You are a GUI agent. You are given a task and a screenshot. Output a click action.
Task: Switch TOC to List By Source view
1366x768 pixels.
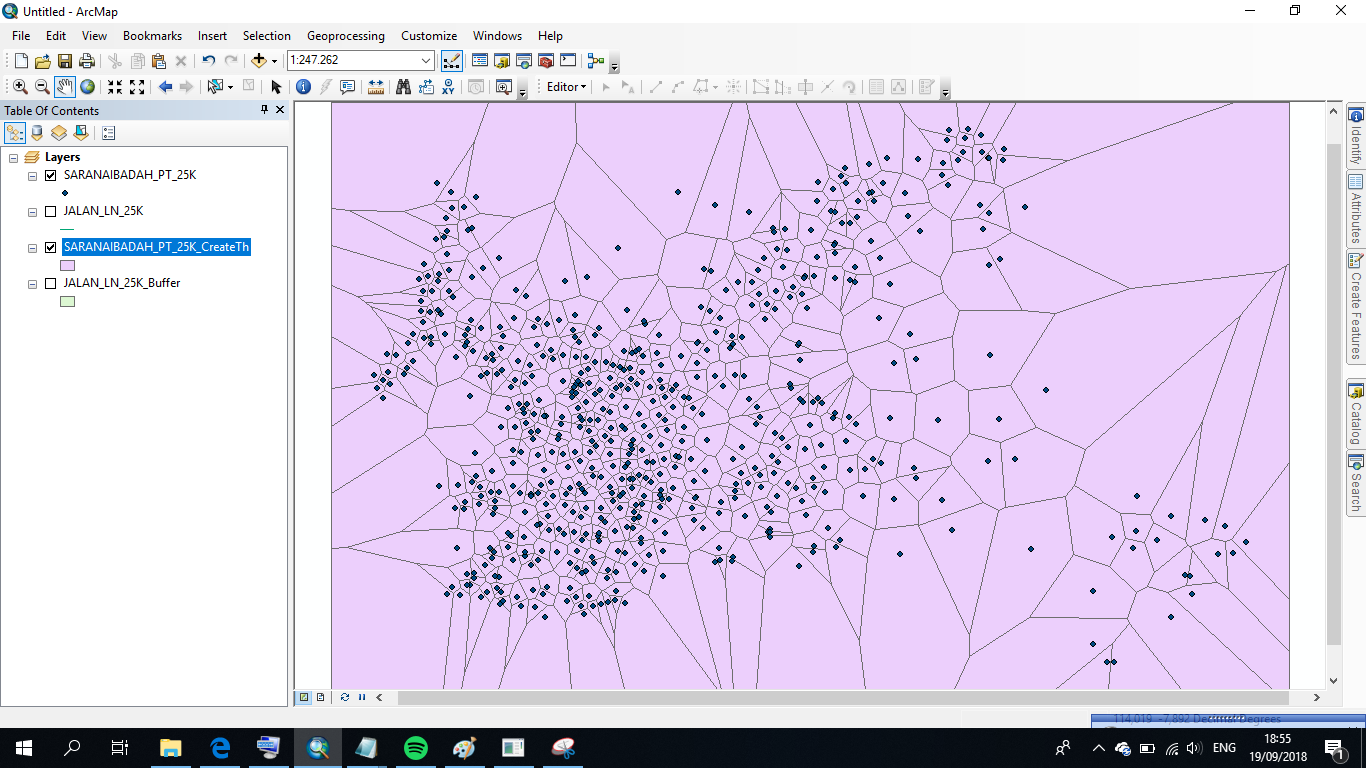(36, 132)
